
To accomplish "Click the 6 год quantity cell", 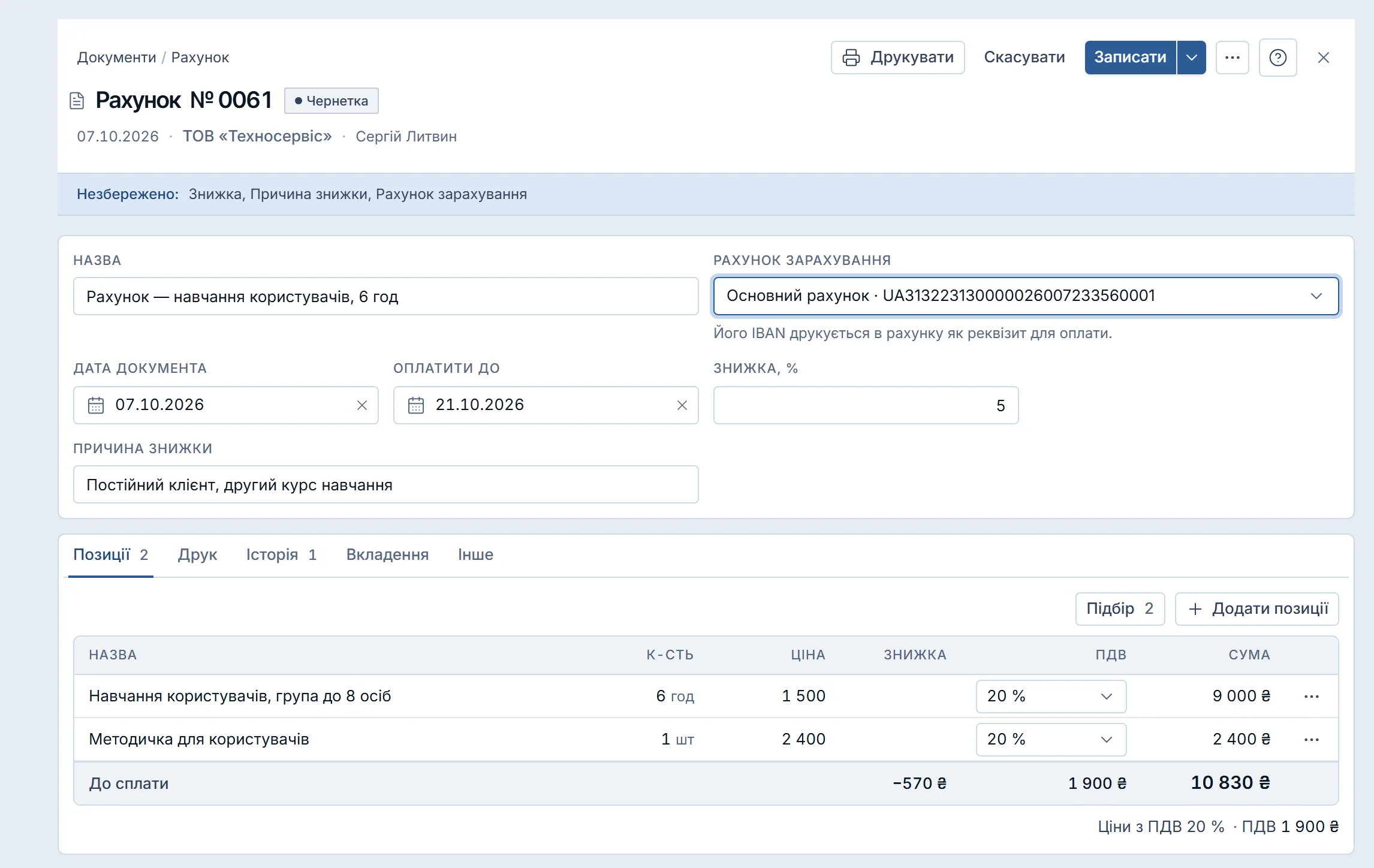I will (675, 697).
